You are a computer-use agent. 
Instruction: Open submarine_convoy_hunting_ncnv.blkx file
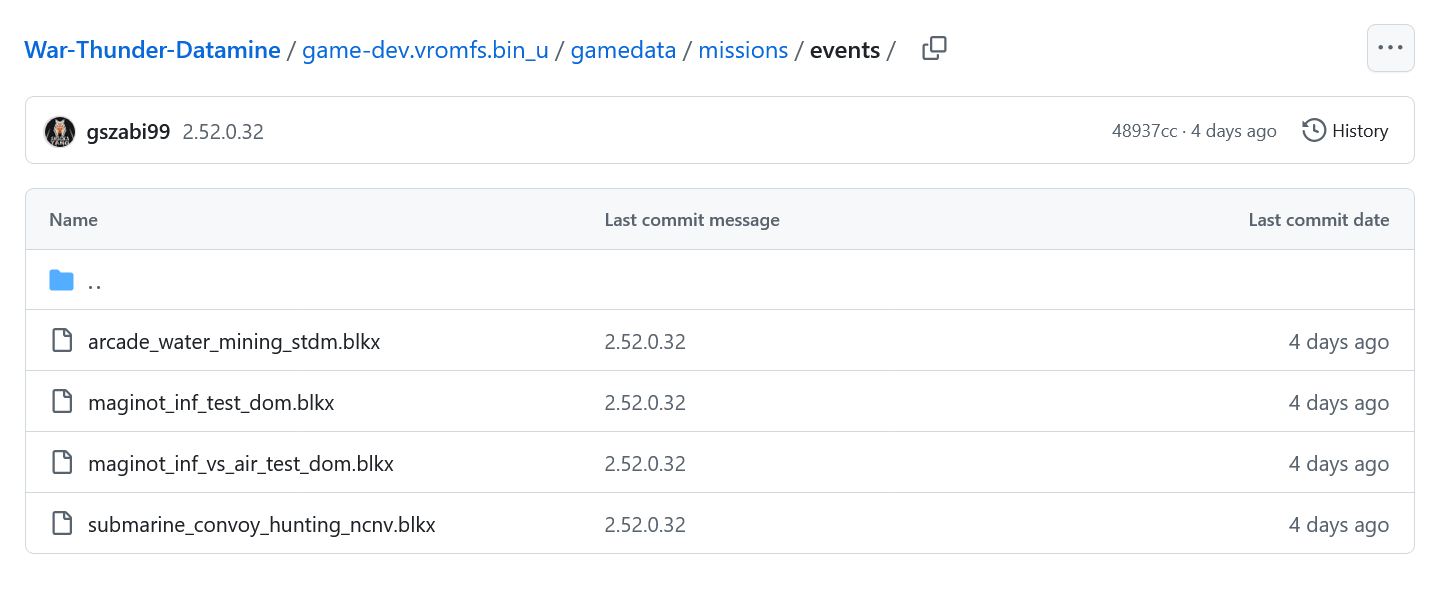click(x=262, y=525)
